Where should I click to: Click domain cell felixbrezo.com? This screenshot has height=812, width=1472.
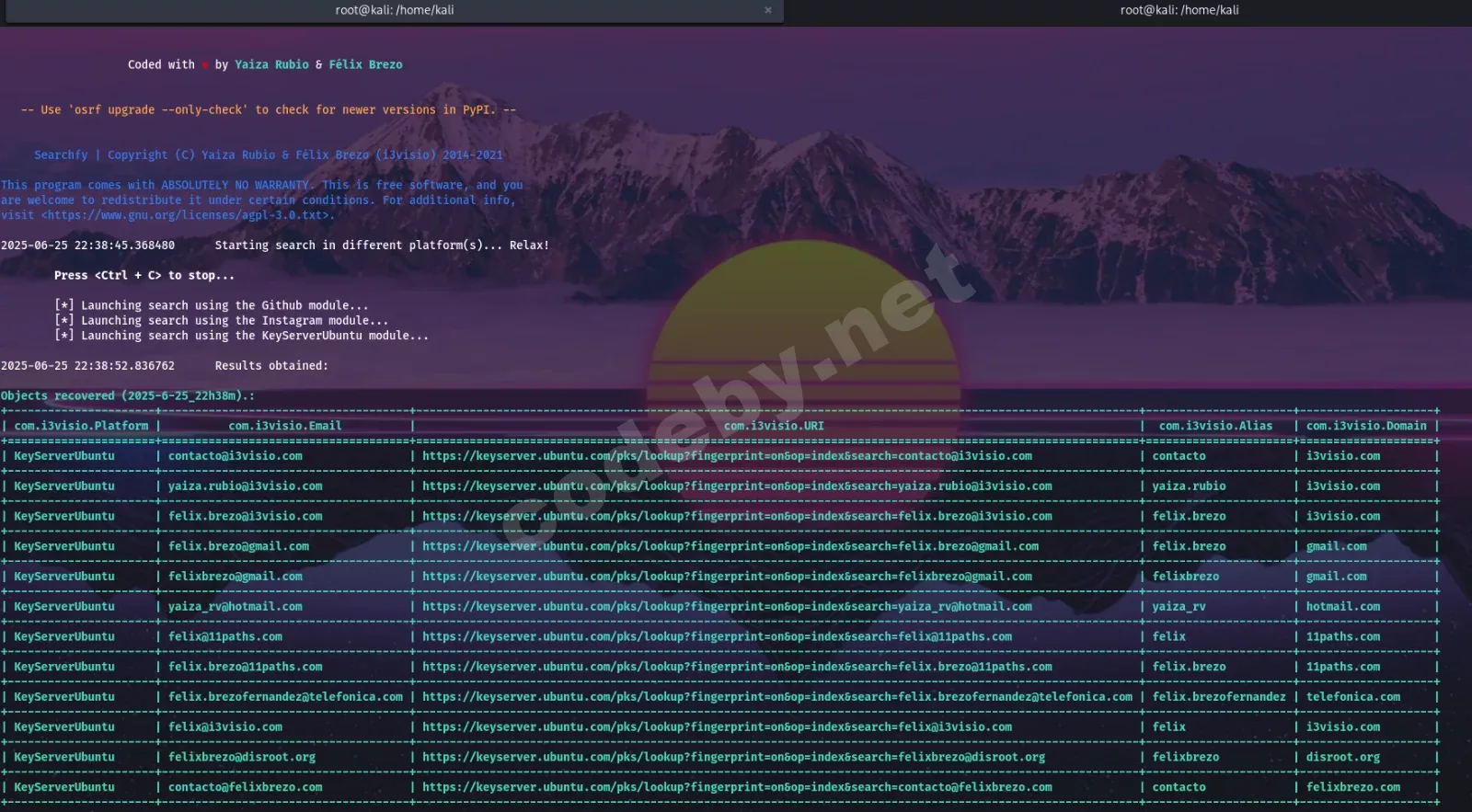pyautogui.click(x=1353, y=787)
